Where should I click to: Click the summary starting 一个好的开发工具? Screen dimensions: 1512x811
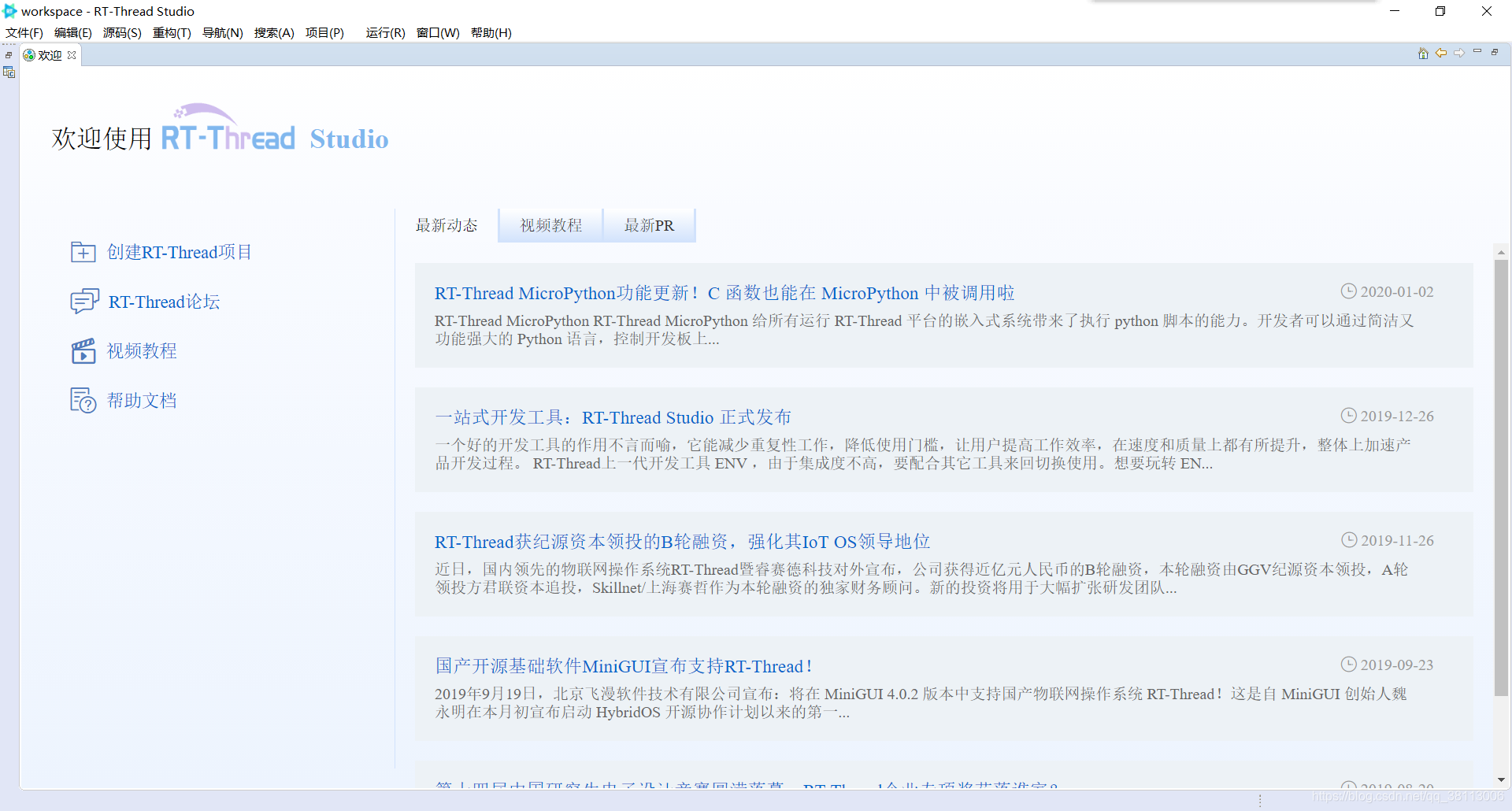(x=923, y=454)
